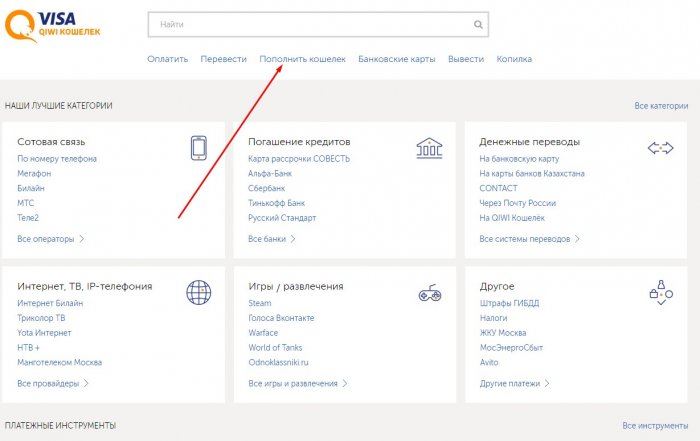Click the arrows icon in Денежные переводы
This screenshot has width=700, height=441.
(660, 148)
